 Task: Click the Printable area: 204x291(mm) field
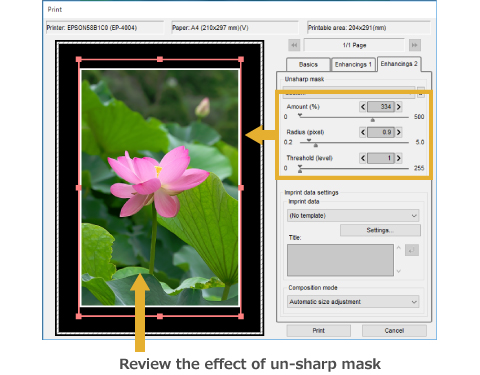[369, 28]
